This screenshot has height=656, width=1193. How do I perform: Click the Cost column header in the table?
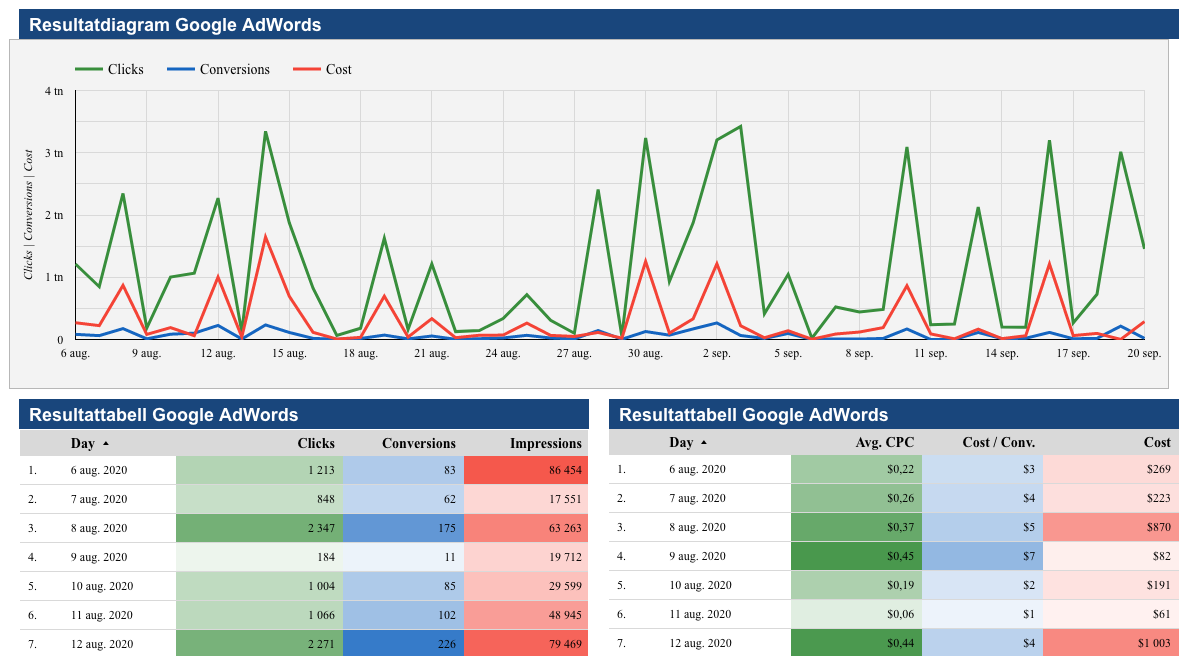coord(1157,443)
